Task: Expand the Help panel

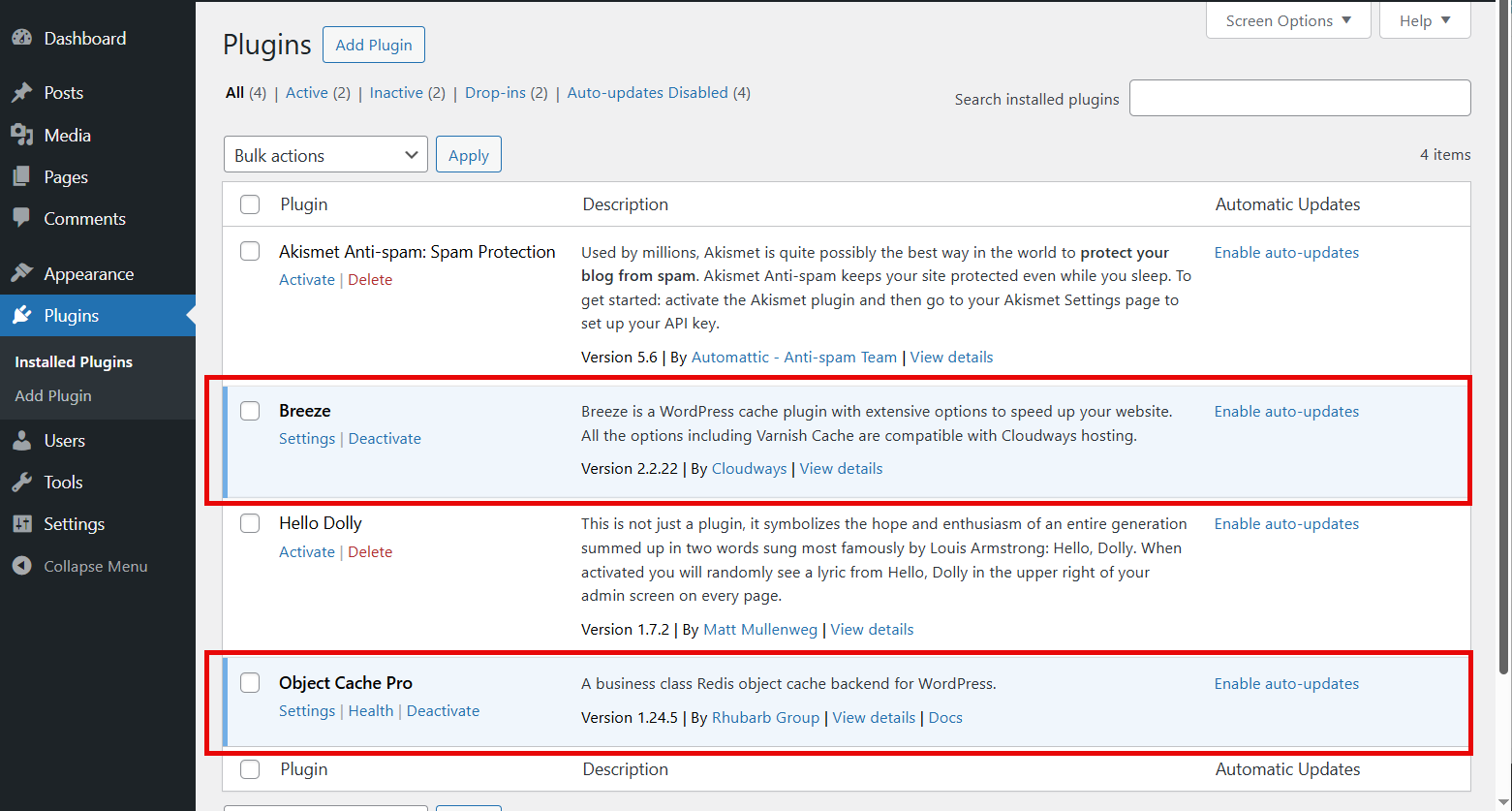Action: 1425,20
